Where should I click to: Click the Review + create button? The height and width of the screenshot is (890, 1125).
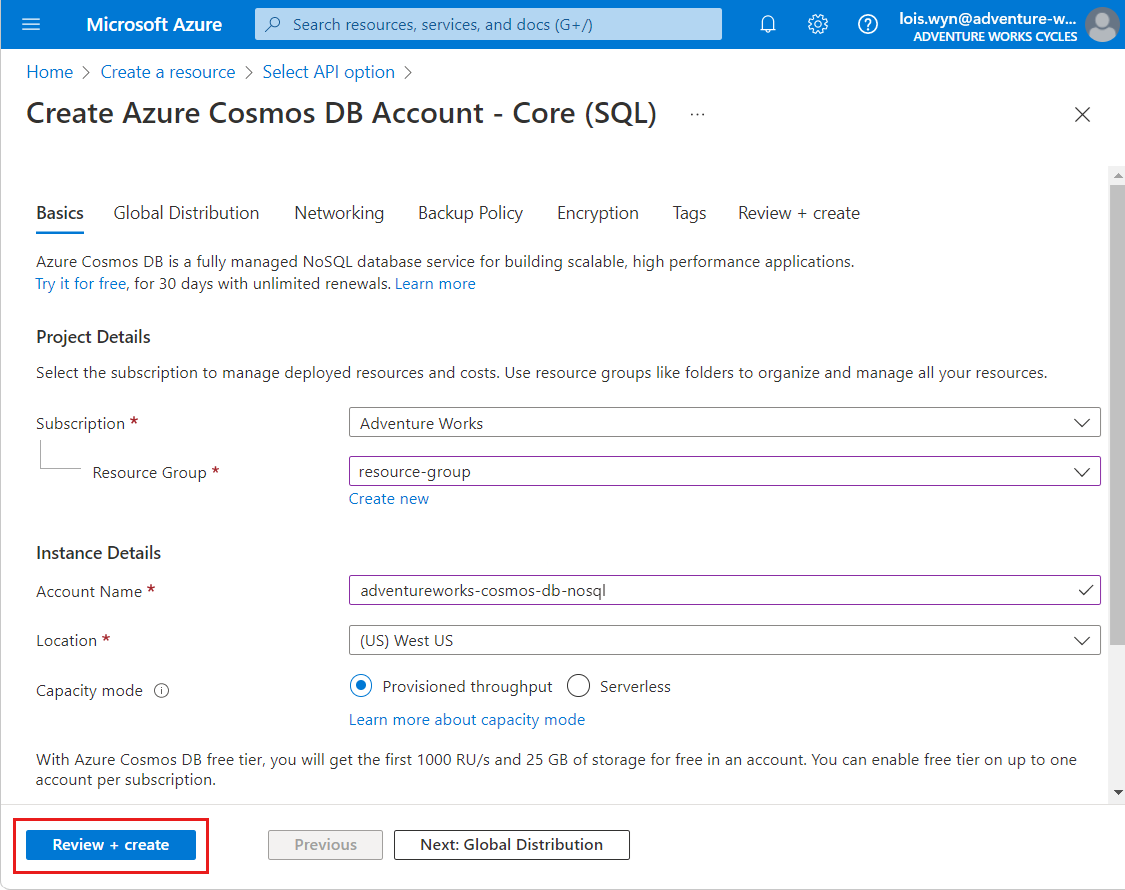[111, 845]
